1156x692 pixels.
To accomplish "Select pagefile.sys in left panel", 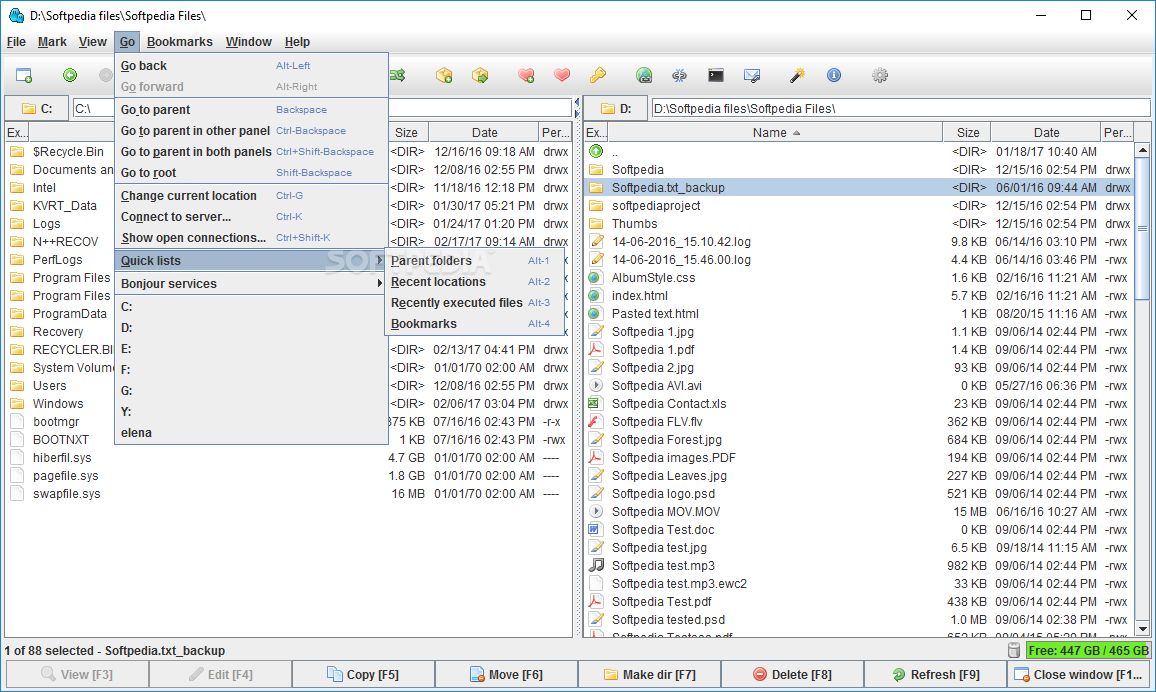I will (x=289, y=475).
